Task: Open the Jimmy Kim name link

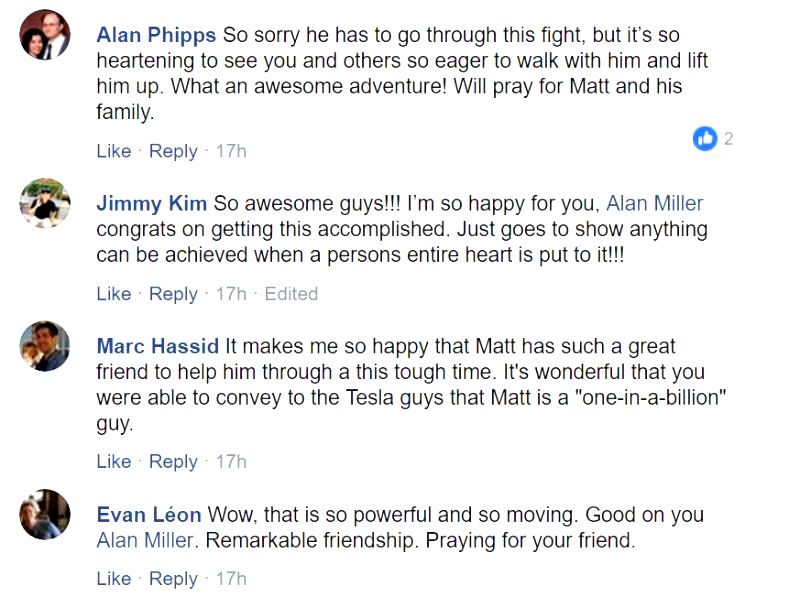Action: click(151, 204)
